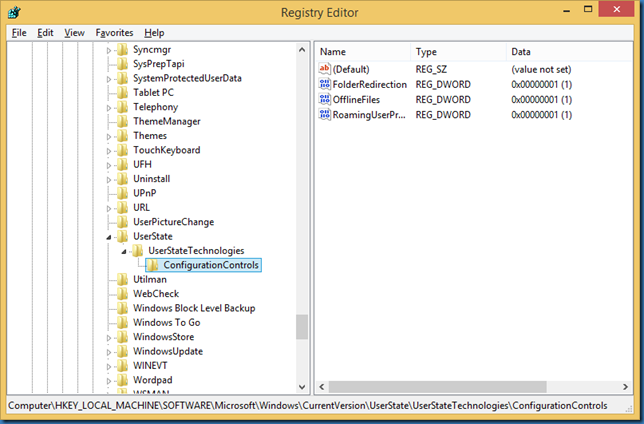This screenshot has height=424, width=644.
Task: Select the Uninstall key
Action: [x=152, y=179]
